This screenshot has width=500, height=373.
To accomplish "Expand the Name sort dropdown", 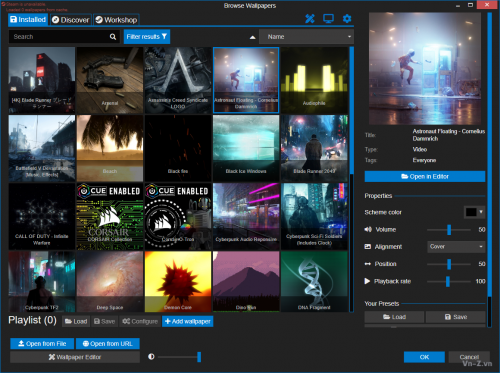I will 306,37.
